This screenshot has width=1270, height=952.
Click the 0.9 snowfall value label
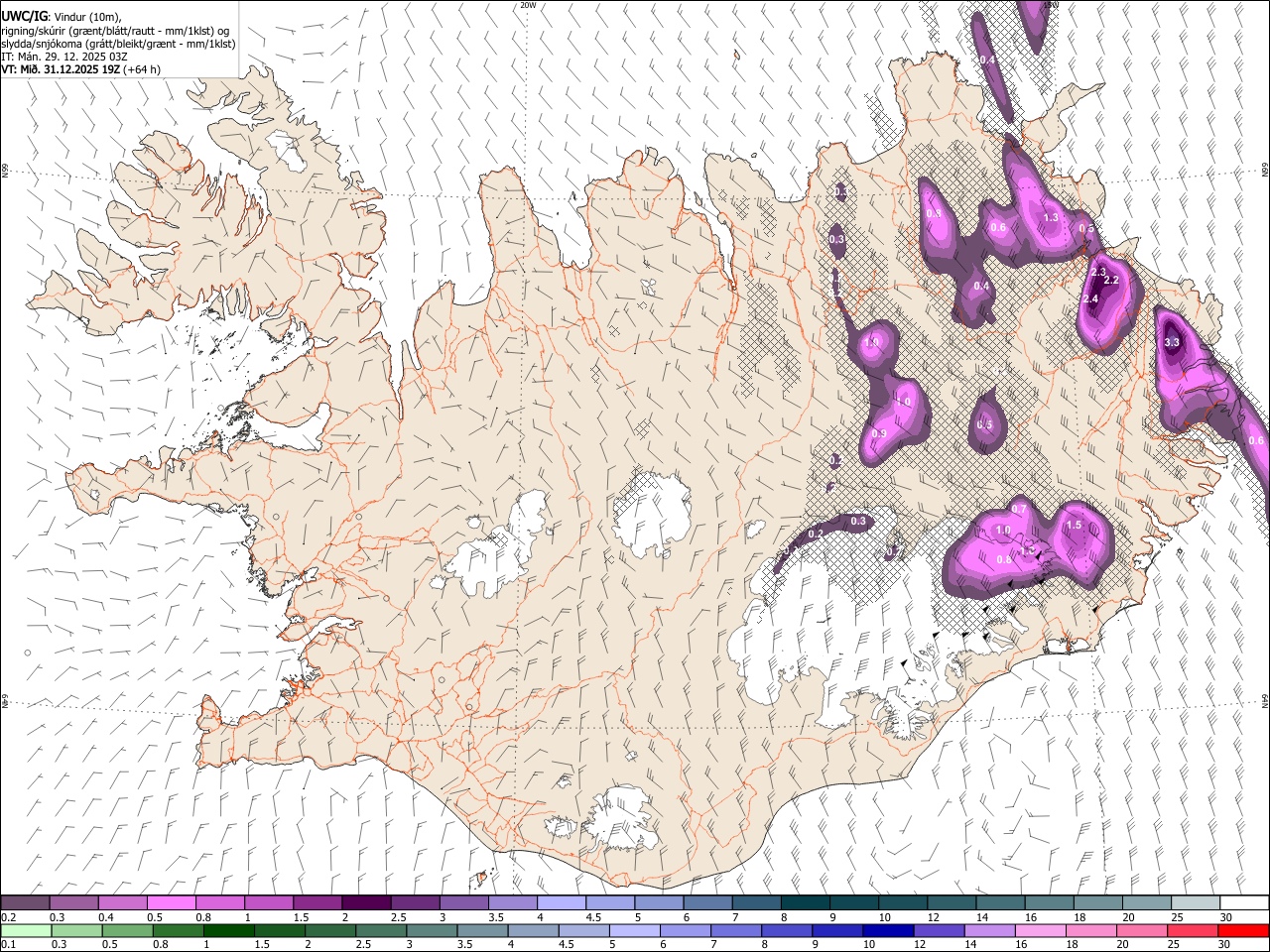pyautogui.click(x=879, y=433)
